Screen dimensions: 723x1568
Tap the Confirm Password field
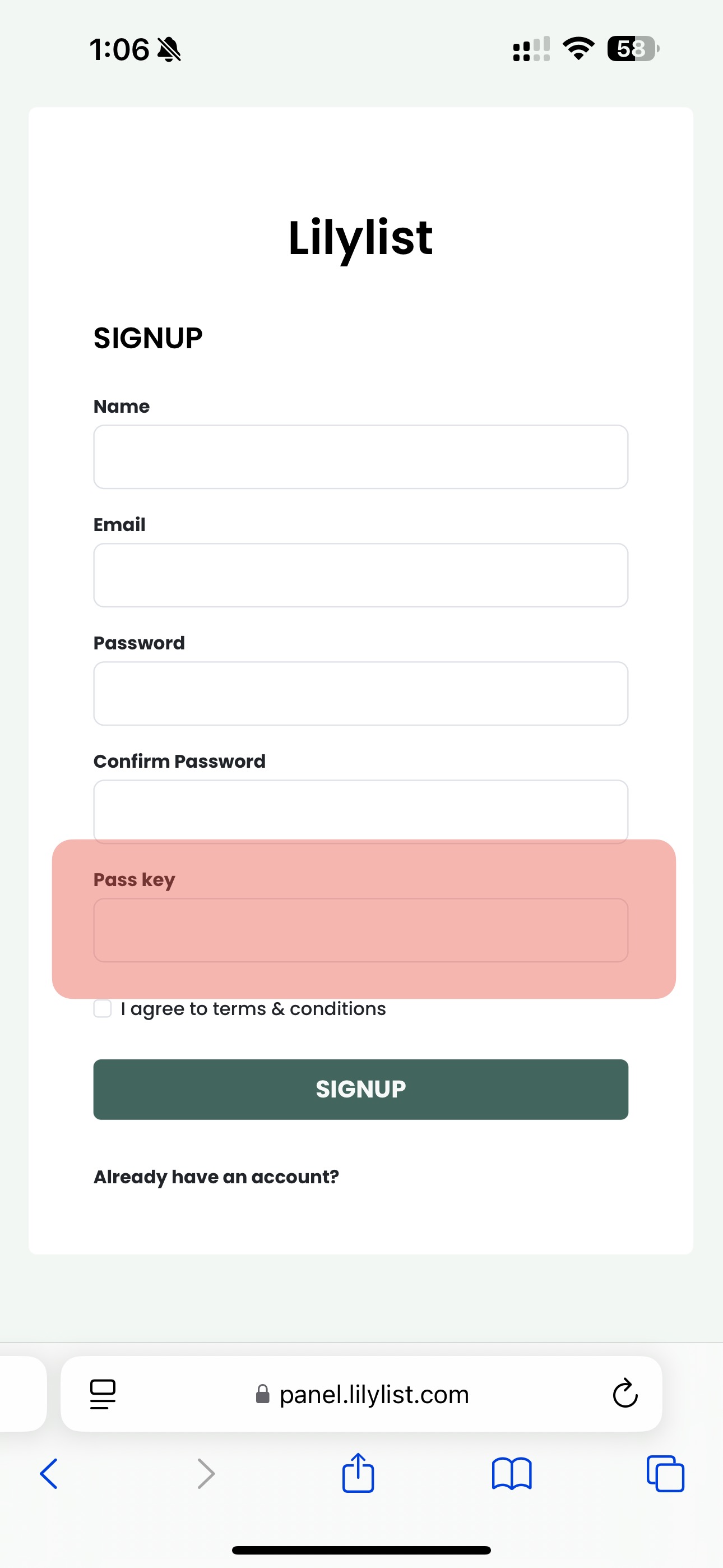coord(361,811)
